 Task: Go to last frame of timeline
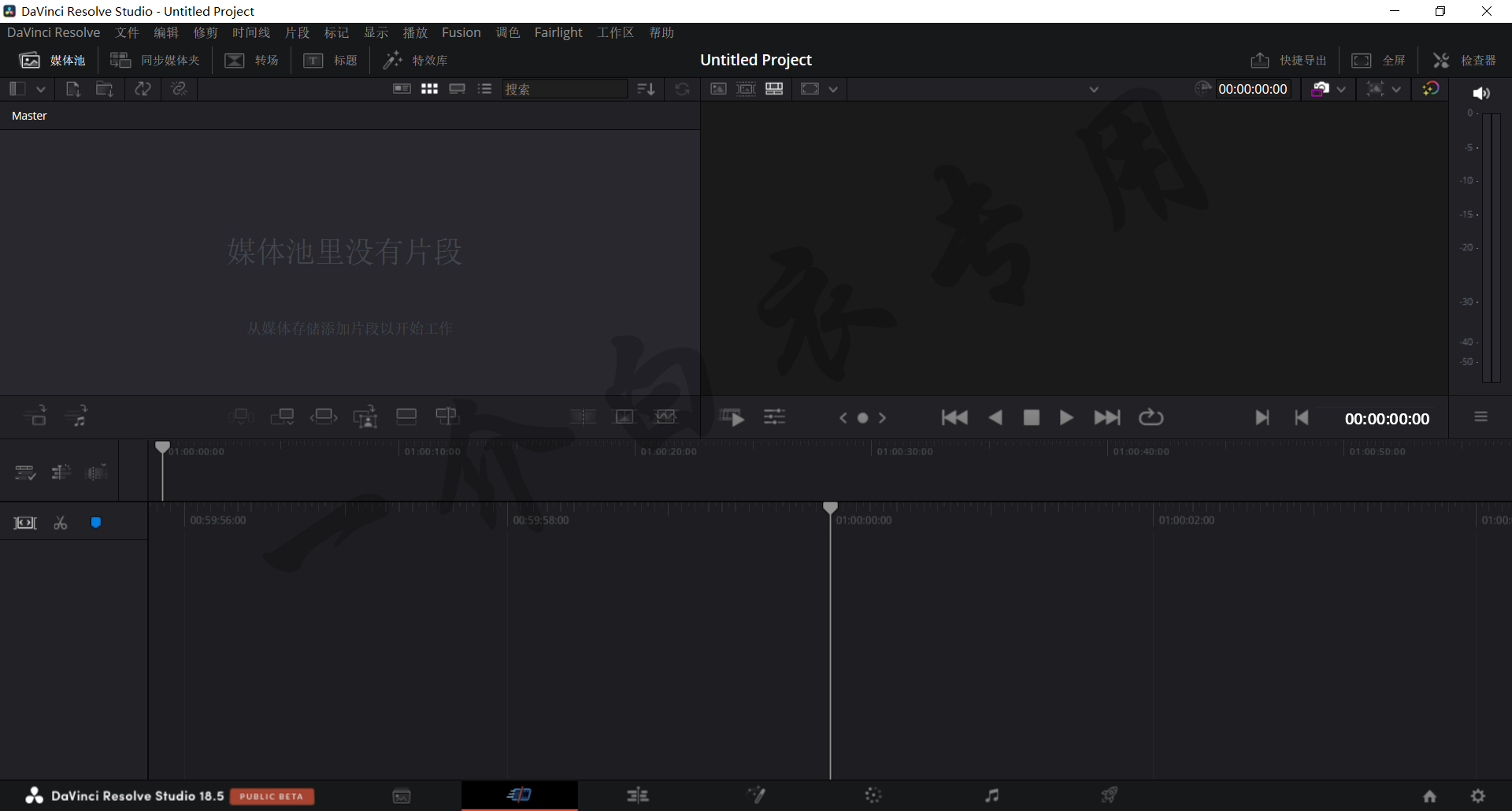pyautogui.click(x=1106, y=417)
